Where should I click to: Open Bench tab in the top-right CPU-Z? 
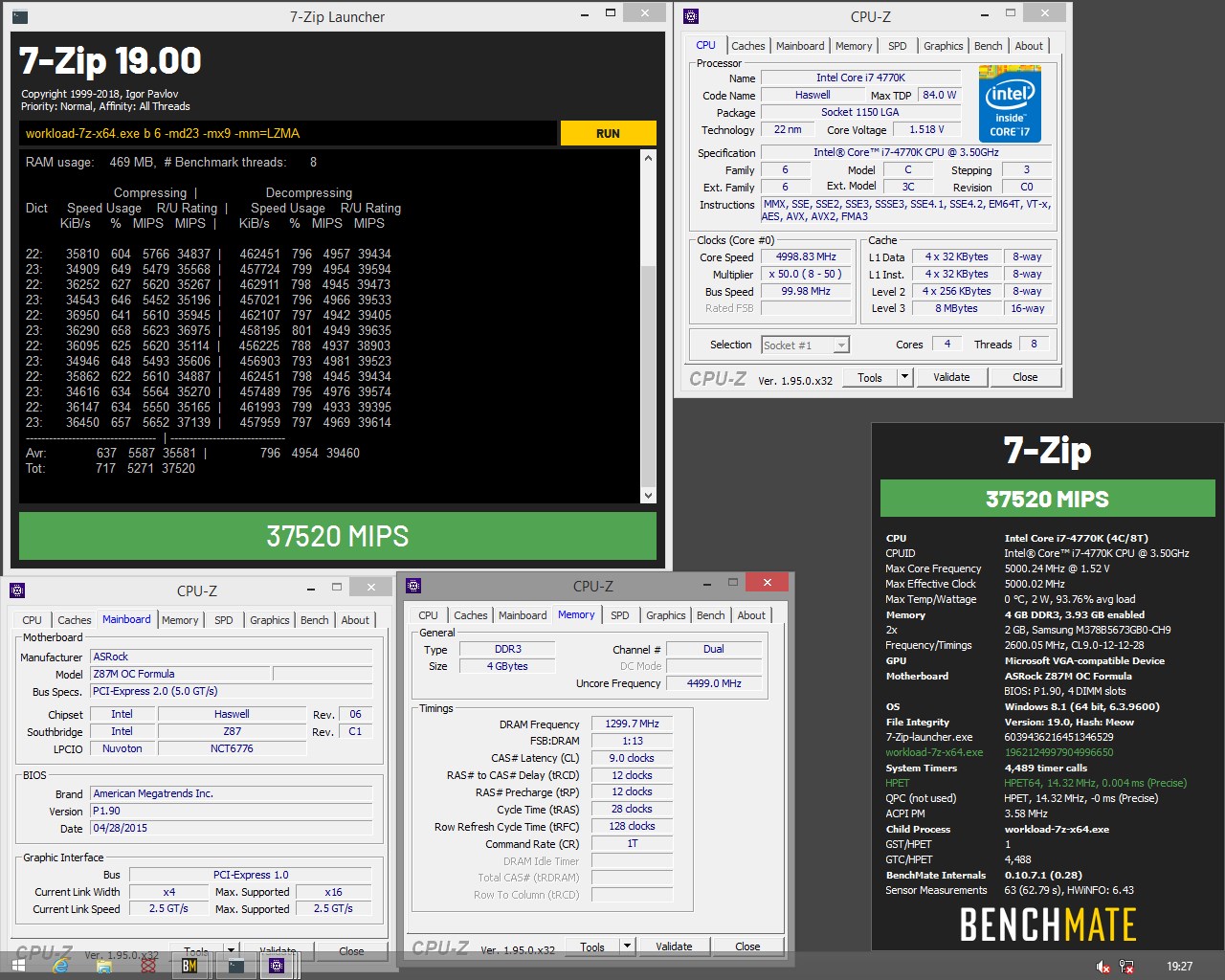[x=988, y=46]
